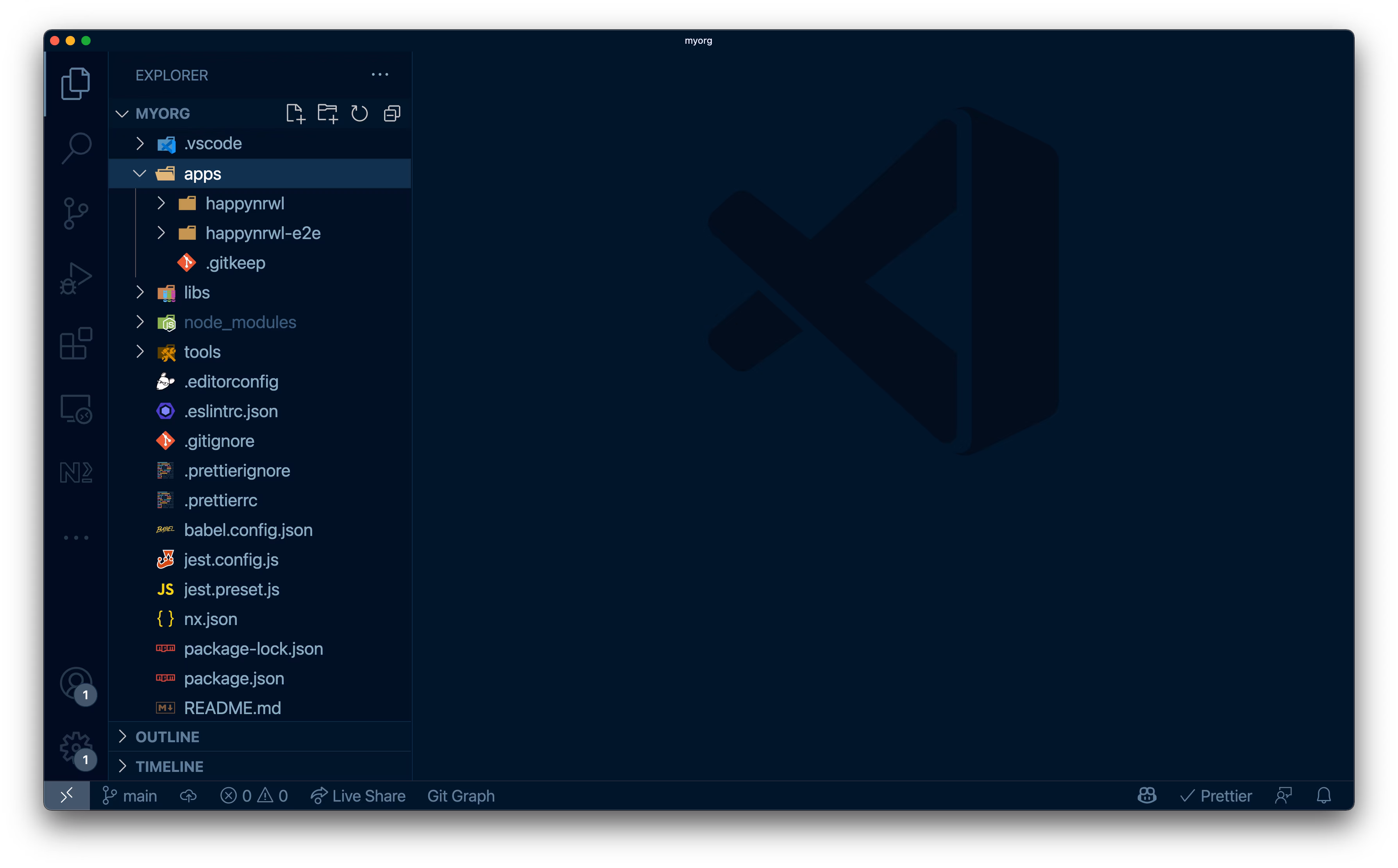Click the New File icon

(x=295, y=113)
